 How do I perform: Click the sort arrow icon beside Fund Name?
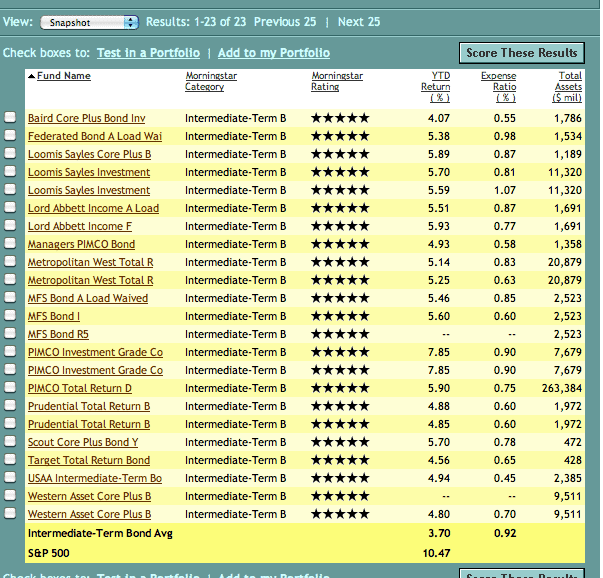(32, 76)
